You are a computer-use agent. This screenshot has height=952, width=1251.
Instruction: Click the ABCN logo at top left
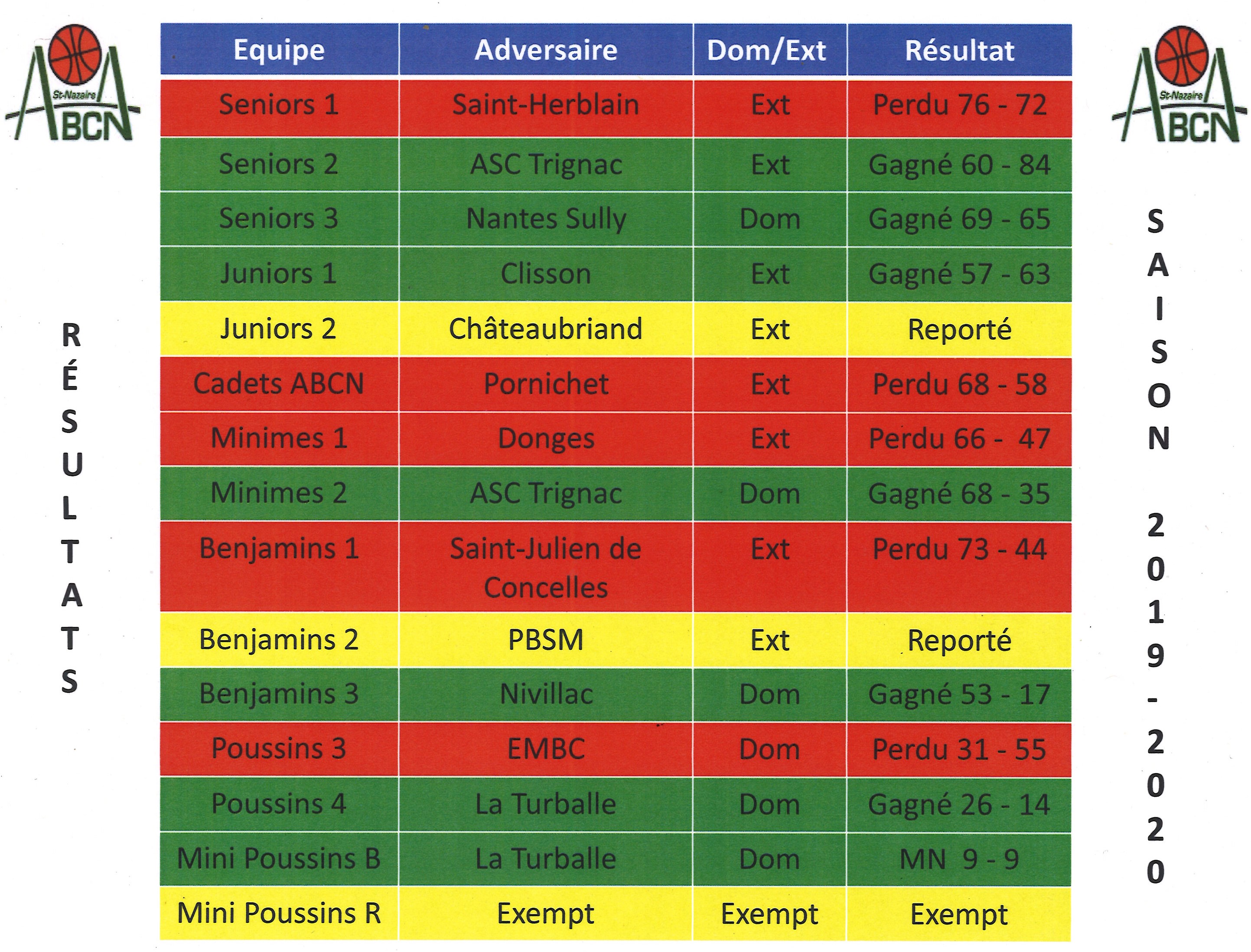tap(74, 85)
